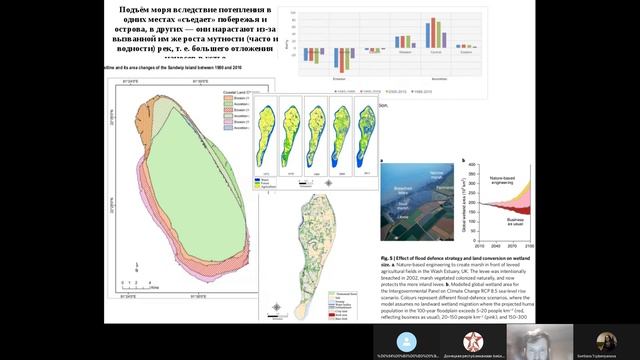640x360 pixels.
Task: Select the participant tile with blue default avatar
Action: tap(407, 342)
